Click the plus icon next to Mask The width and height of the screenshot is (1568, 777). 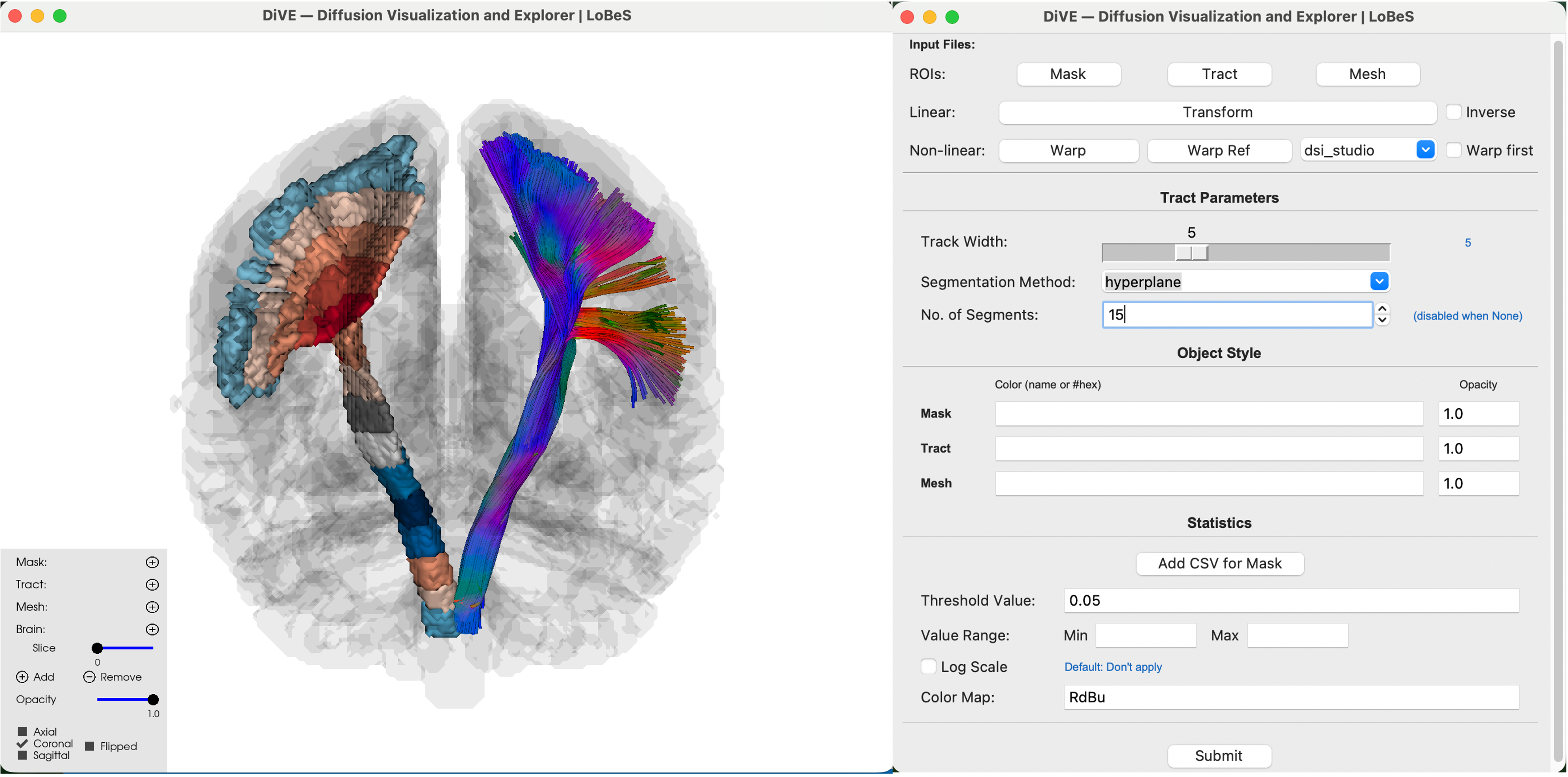point(152,562)
